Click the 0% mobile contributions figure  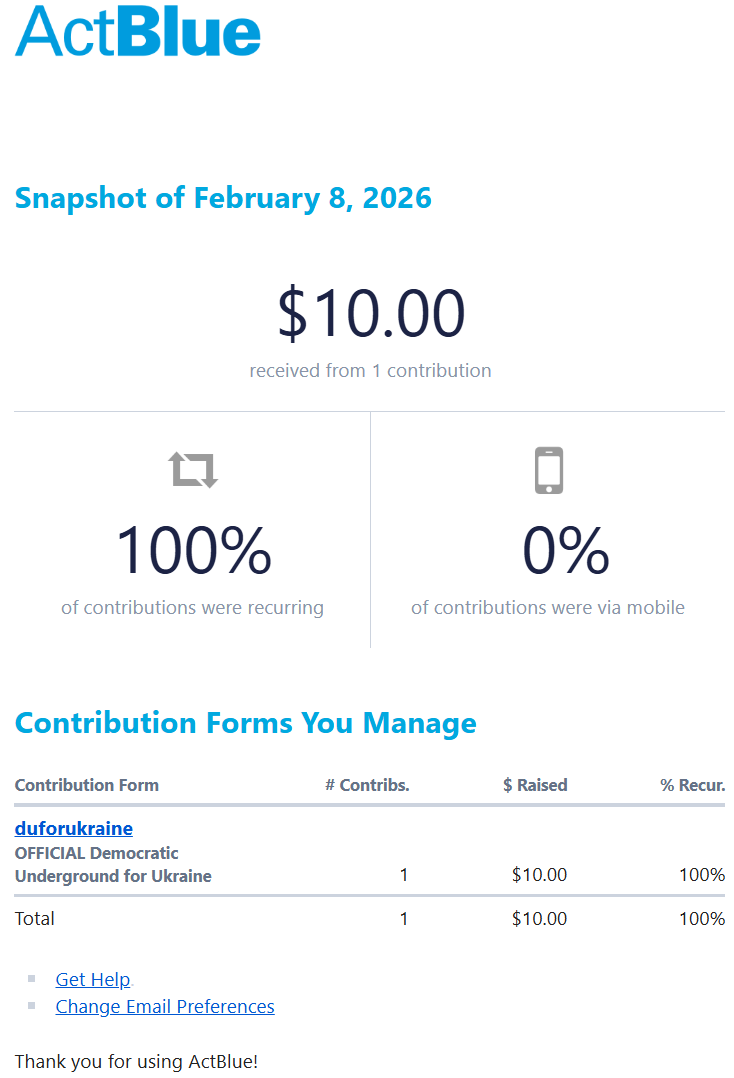pos(566,551)
